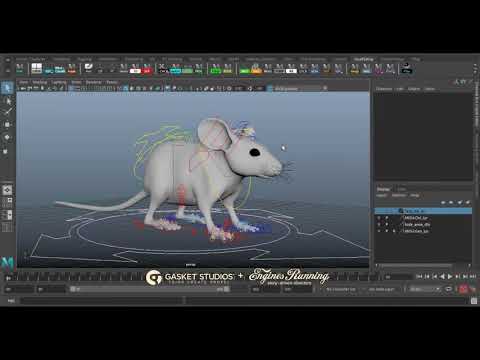Click the current frame input field

point(398,276)
